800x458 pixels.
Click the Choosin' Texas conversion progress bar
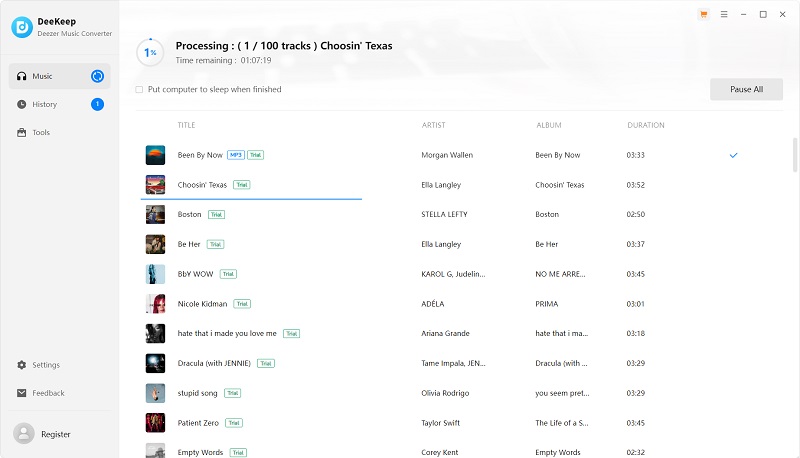coord(251,199)
